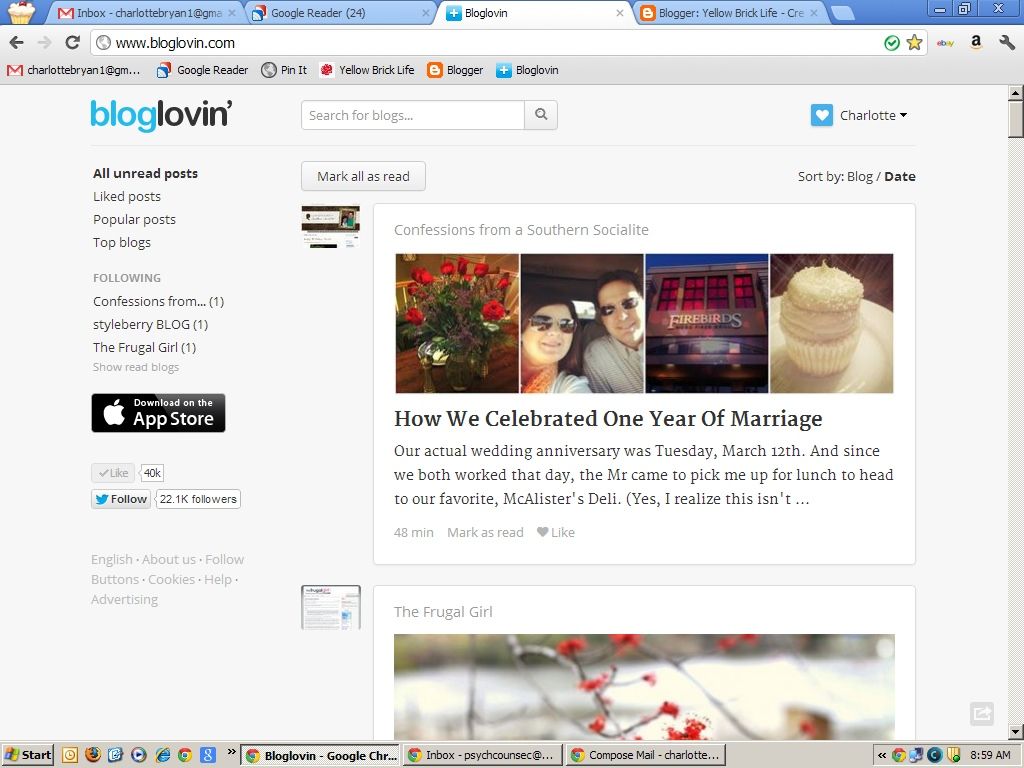
Task: Open How We Celebrated One Year Of Marriage
Action: point(608,419)
